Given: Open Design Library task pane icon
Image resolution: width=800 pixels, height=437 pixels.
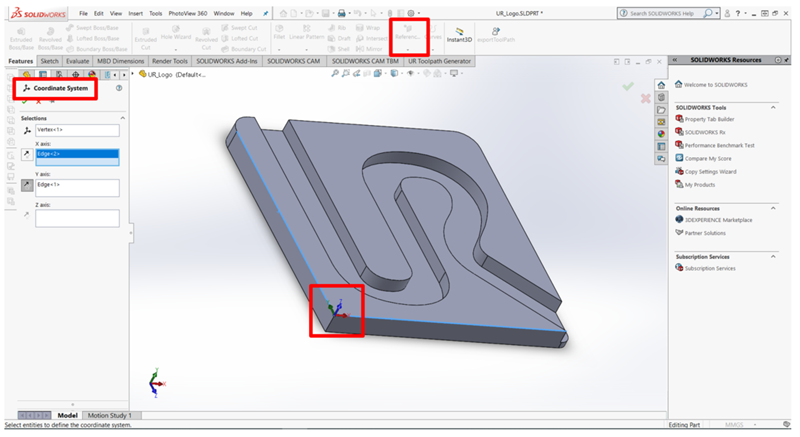Looking at the screenshot, I should 661,97.
